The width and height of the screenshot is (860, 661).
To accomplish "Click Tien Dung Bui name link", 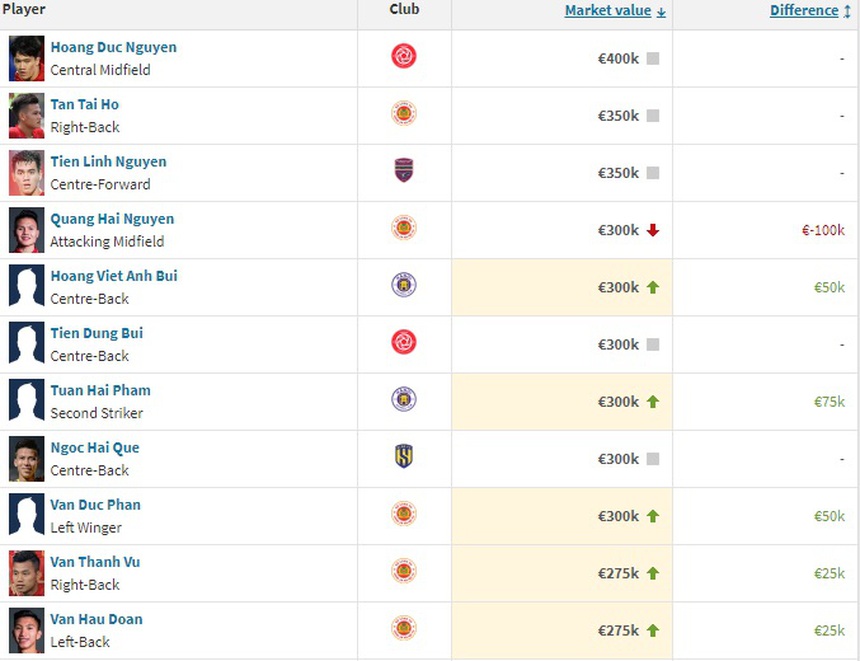I will tap(96, 333).
